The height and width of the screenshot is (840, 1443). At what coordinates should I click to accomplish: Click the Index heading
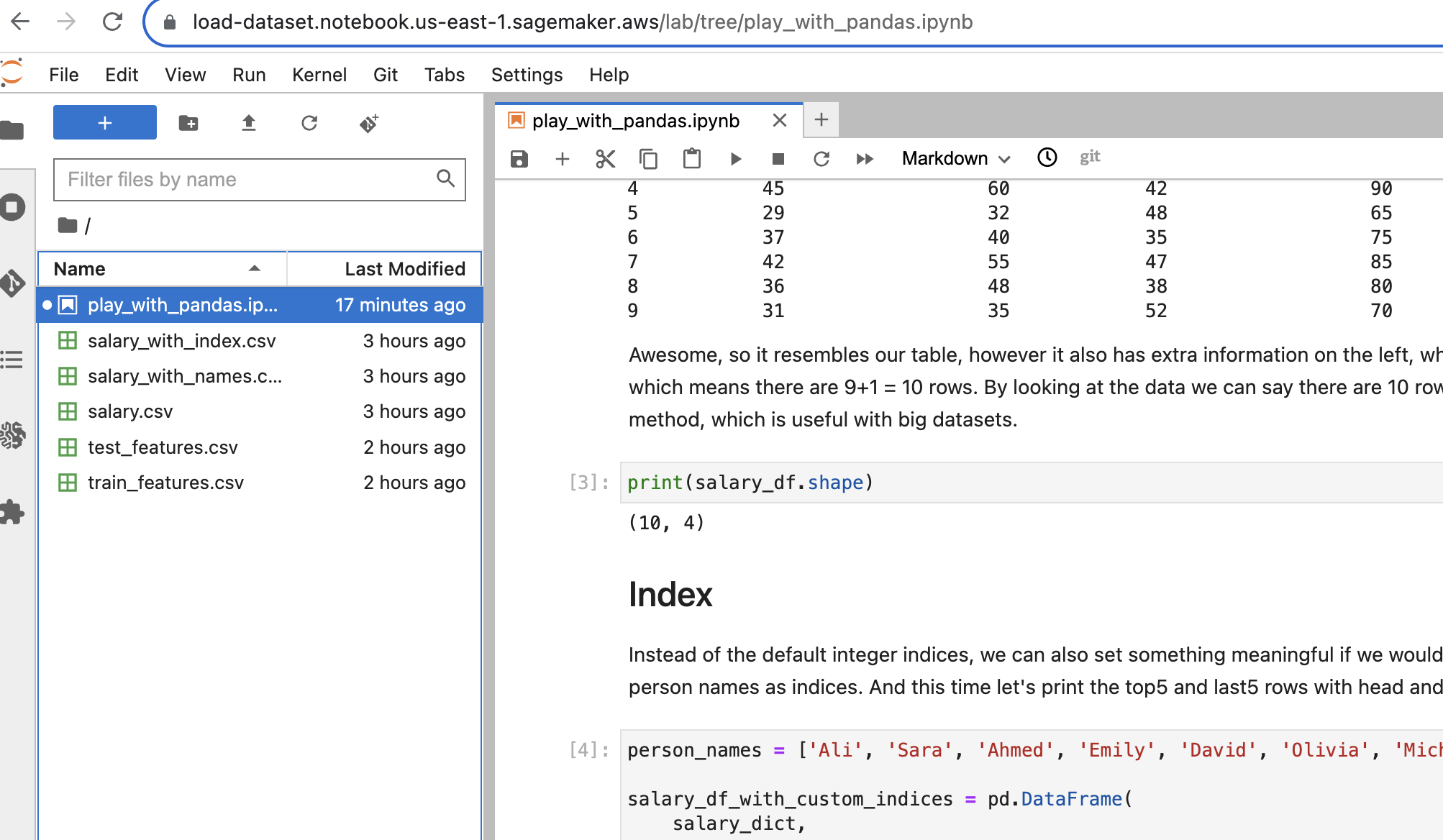coord(670,595)
